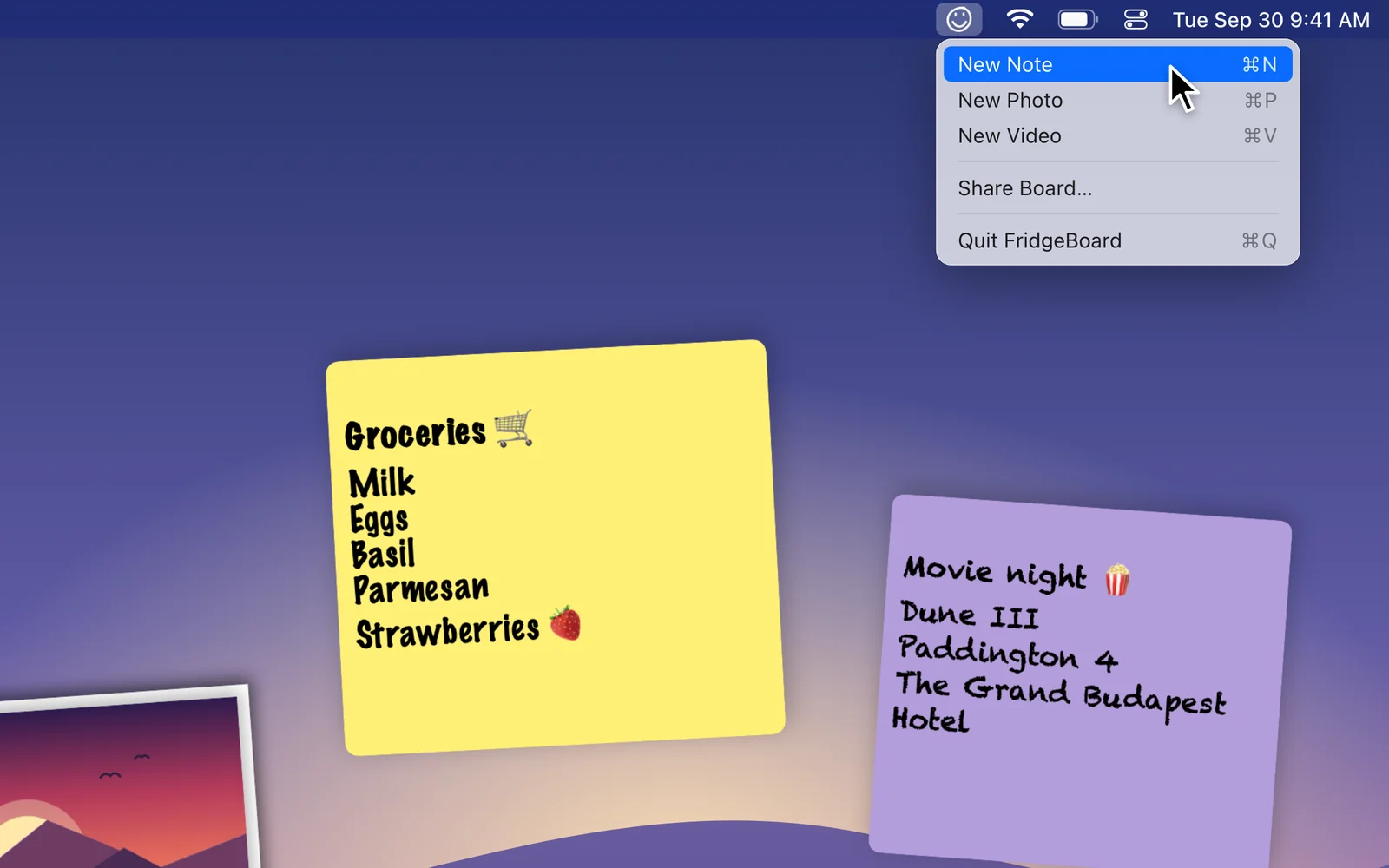This screenshot has width=1389, height=868.
Task: Click the shopping cart emoji on Groceries note
Action: (513, 428)
